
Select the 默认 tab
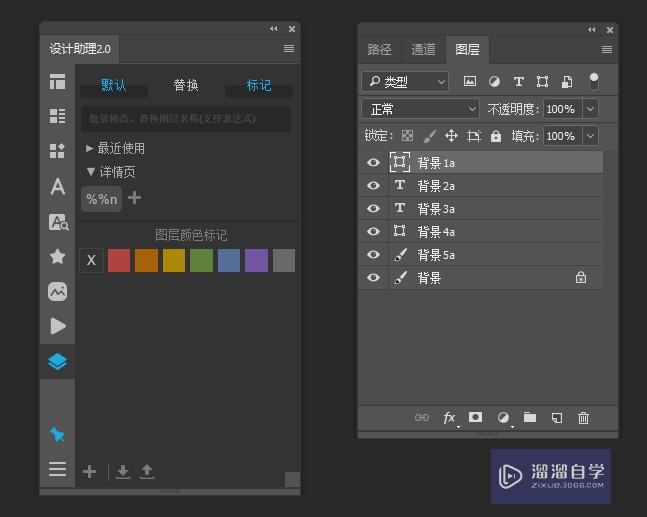(114, 85)
